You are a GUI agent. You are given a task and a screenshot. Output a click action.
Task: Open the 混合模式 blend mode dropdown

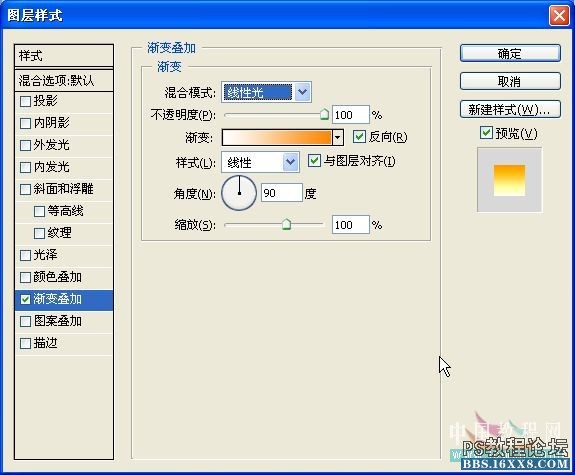click(x=303, y=92)
